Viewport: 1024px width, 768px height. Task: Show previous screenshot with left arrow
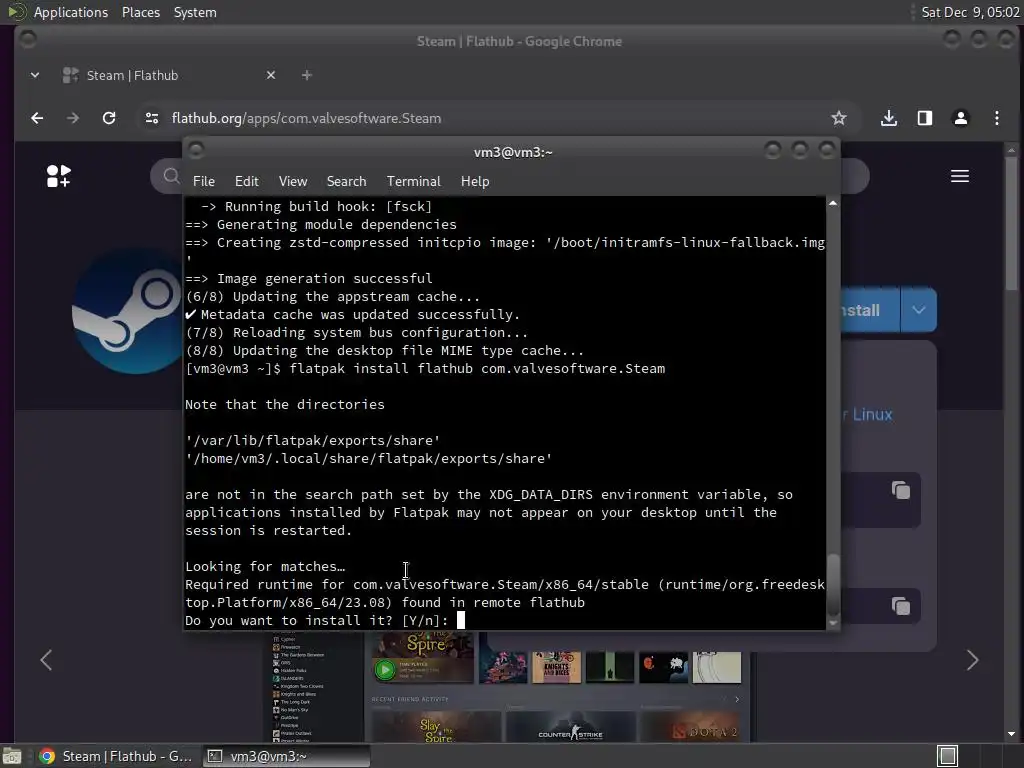click(x=46, y=660)
